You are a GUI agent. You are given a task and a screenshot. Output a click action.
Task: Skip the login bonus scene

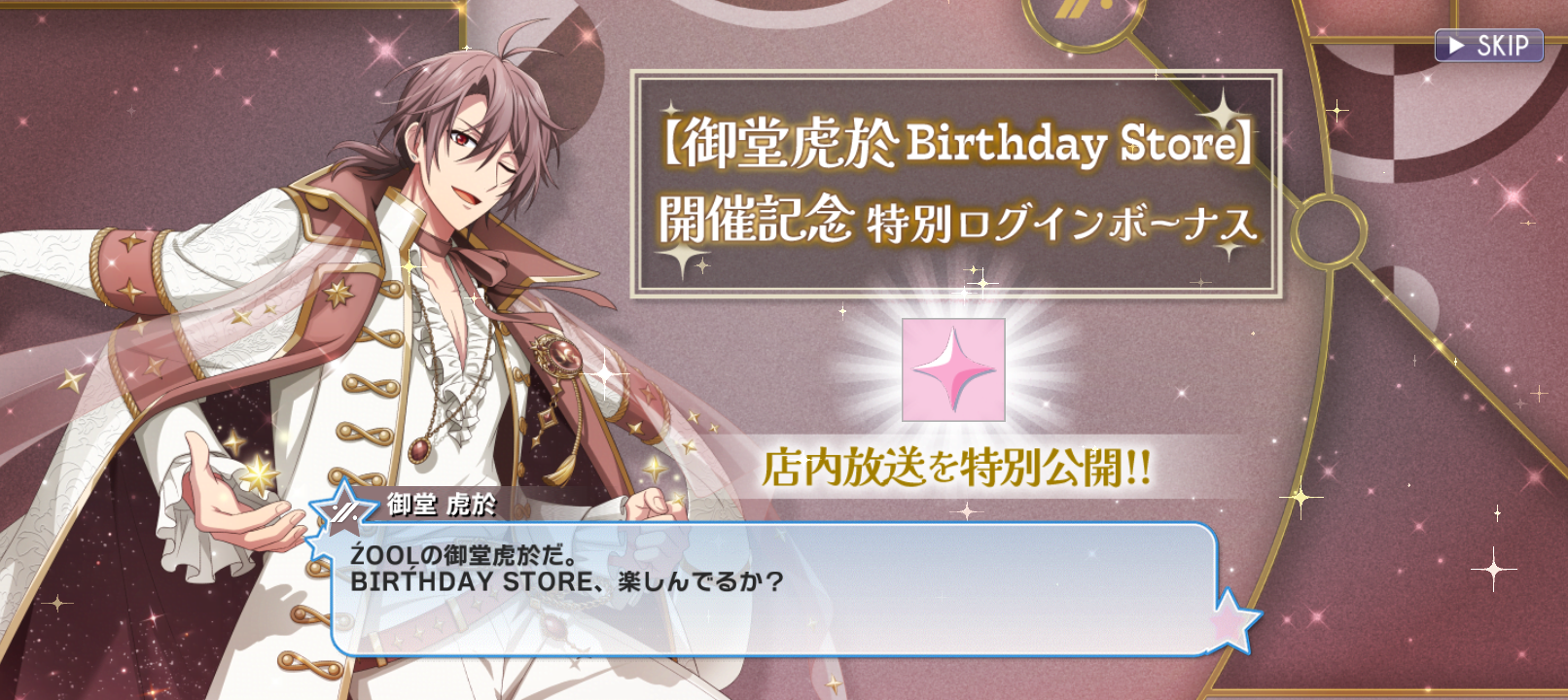[x=1488, y=46]
